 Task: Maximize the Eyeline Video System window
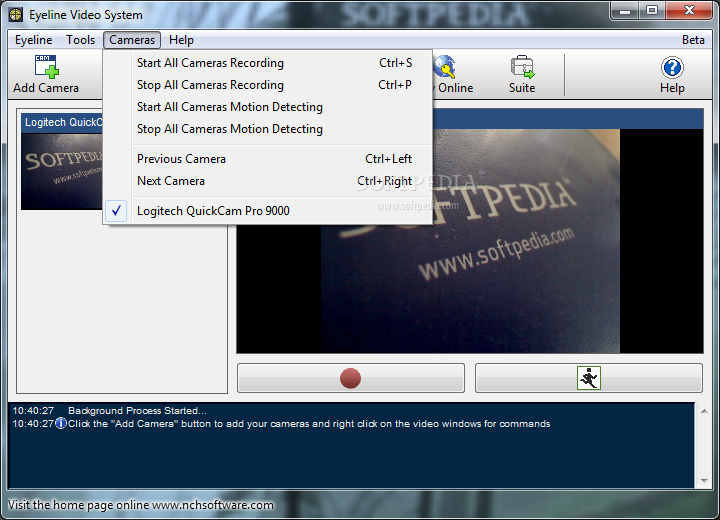(652, 11)
